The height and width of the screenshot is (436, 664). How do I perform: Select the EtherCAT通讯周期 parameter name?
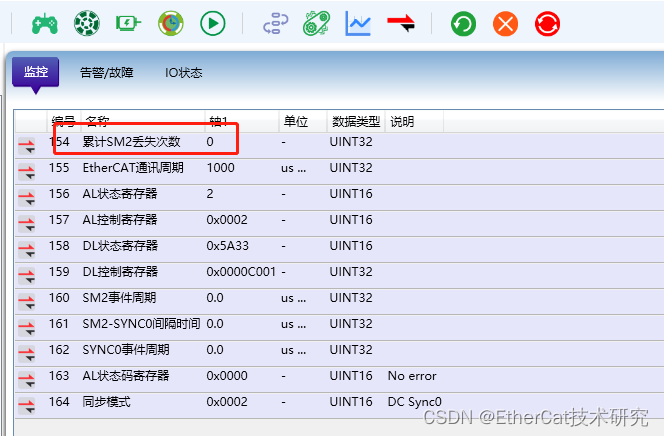pyautogui.click(x=133, y=168)
